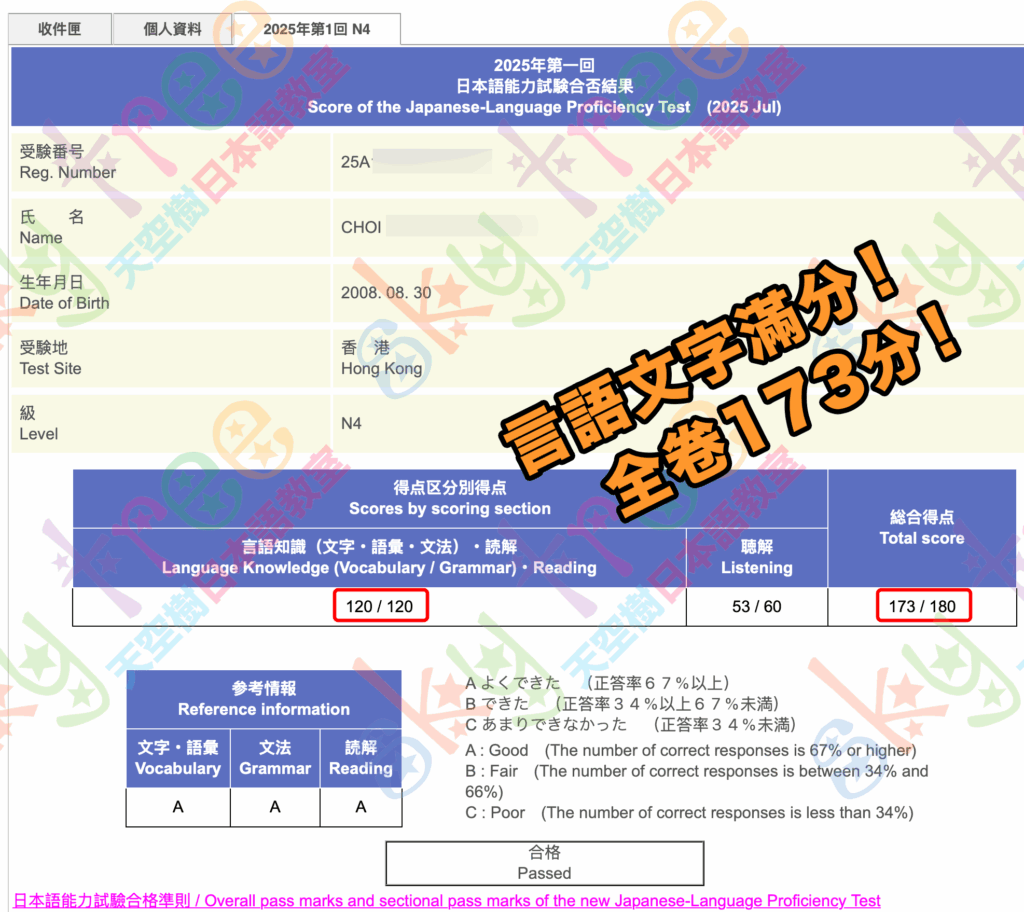Screen dimensions: 1024x912
Task: Open the 收件匣 inbox tab
Action: [59, 29]
